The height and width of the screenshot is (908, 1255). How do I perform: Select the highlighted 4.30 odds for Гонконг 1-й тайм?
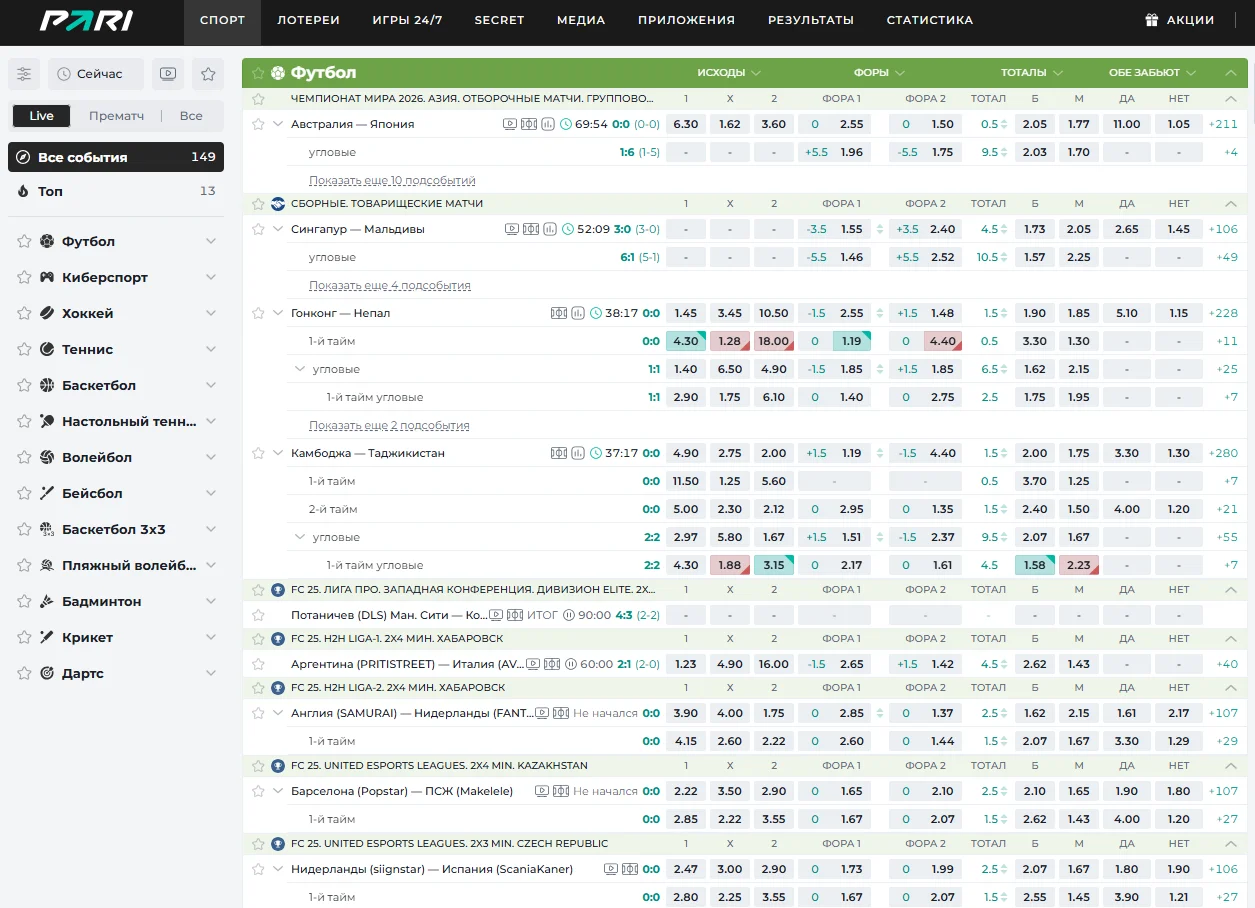[x=686, y=341]
